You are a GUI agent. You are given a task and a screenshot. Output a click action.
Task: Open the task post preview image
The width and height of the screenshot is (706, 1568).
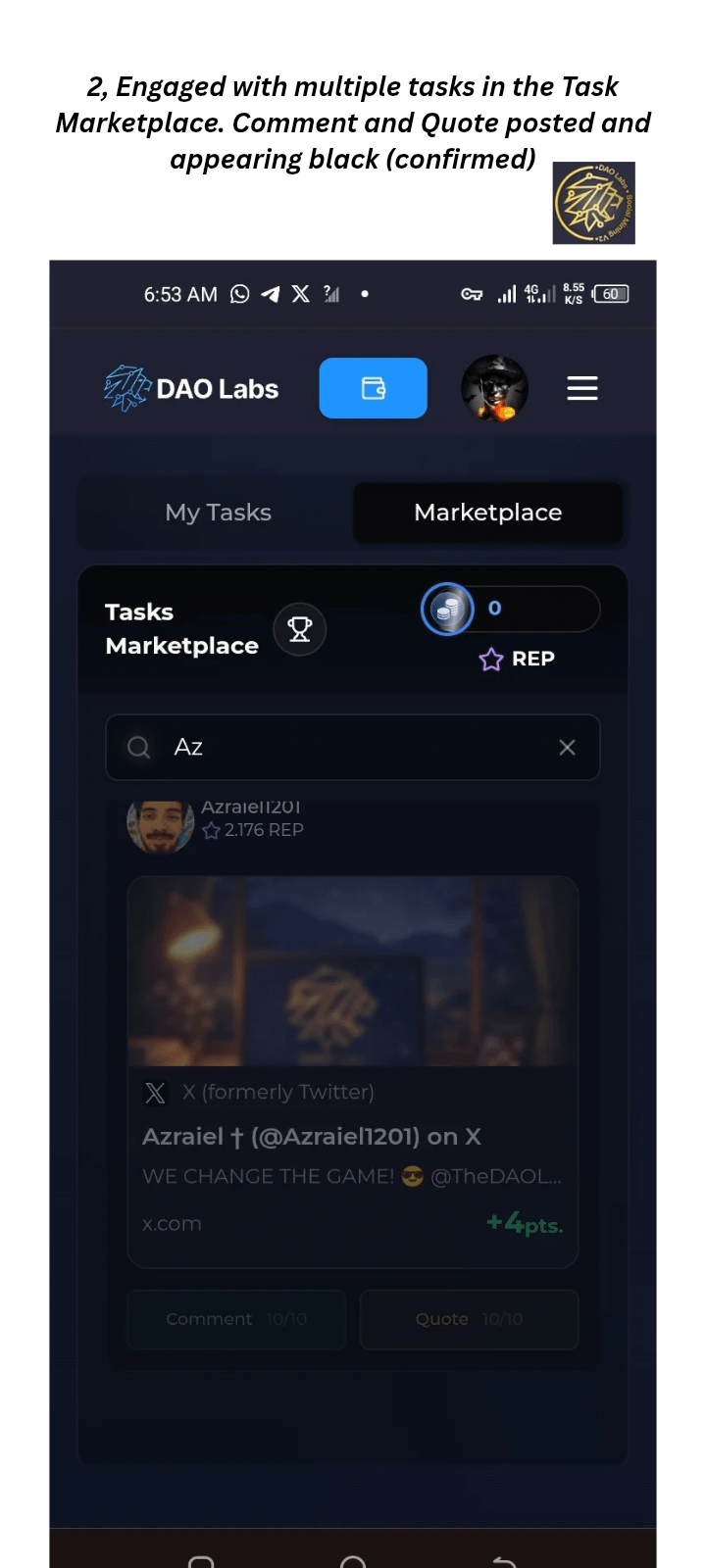pos(353,971)
